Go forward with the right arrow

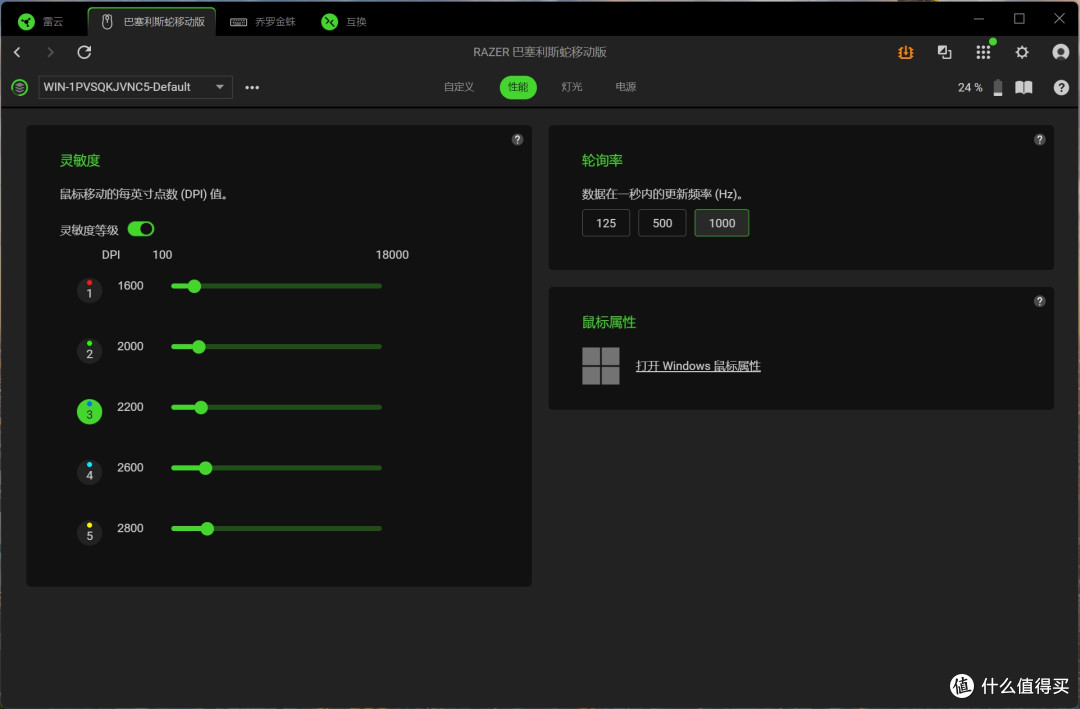pyautogui.click(x=50, y=52)
